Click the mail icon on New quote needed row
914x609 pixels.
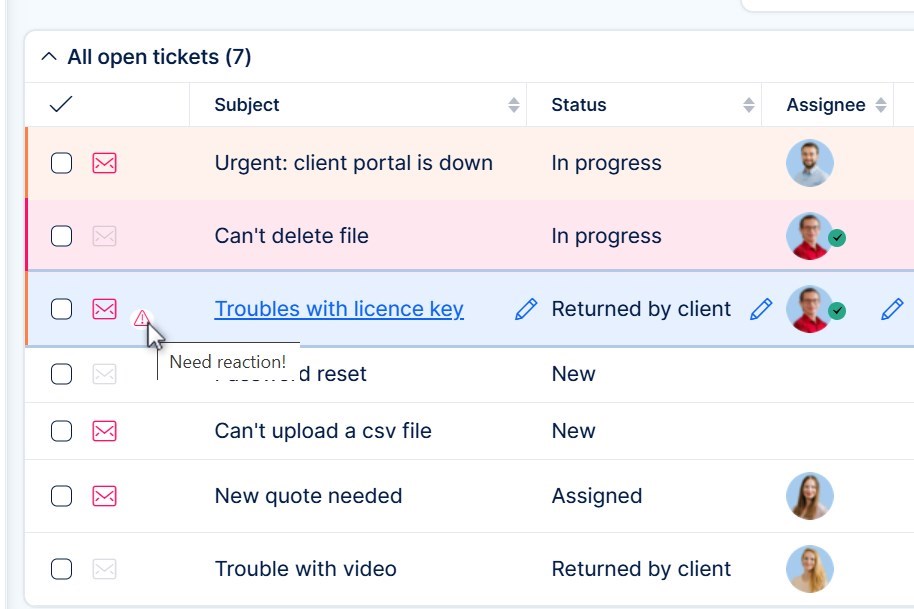[x=104, y=496]
